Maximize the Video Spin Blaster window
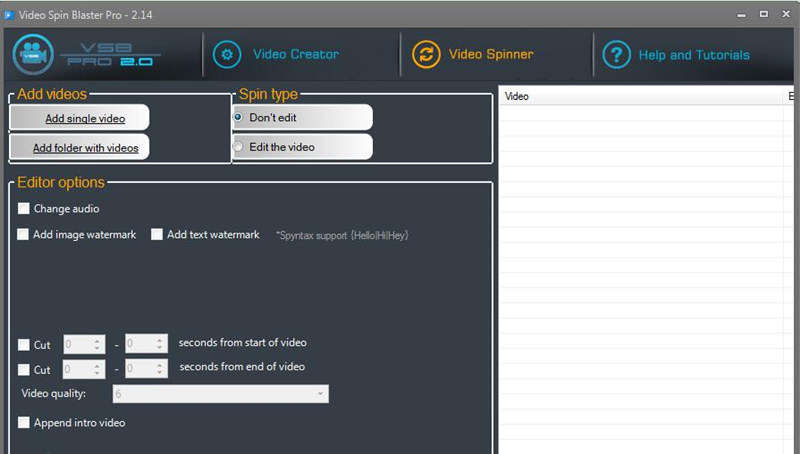 (764, 14)
